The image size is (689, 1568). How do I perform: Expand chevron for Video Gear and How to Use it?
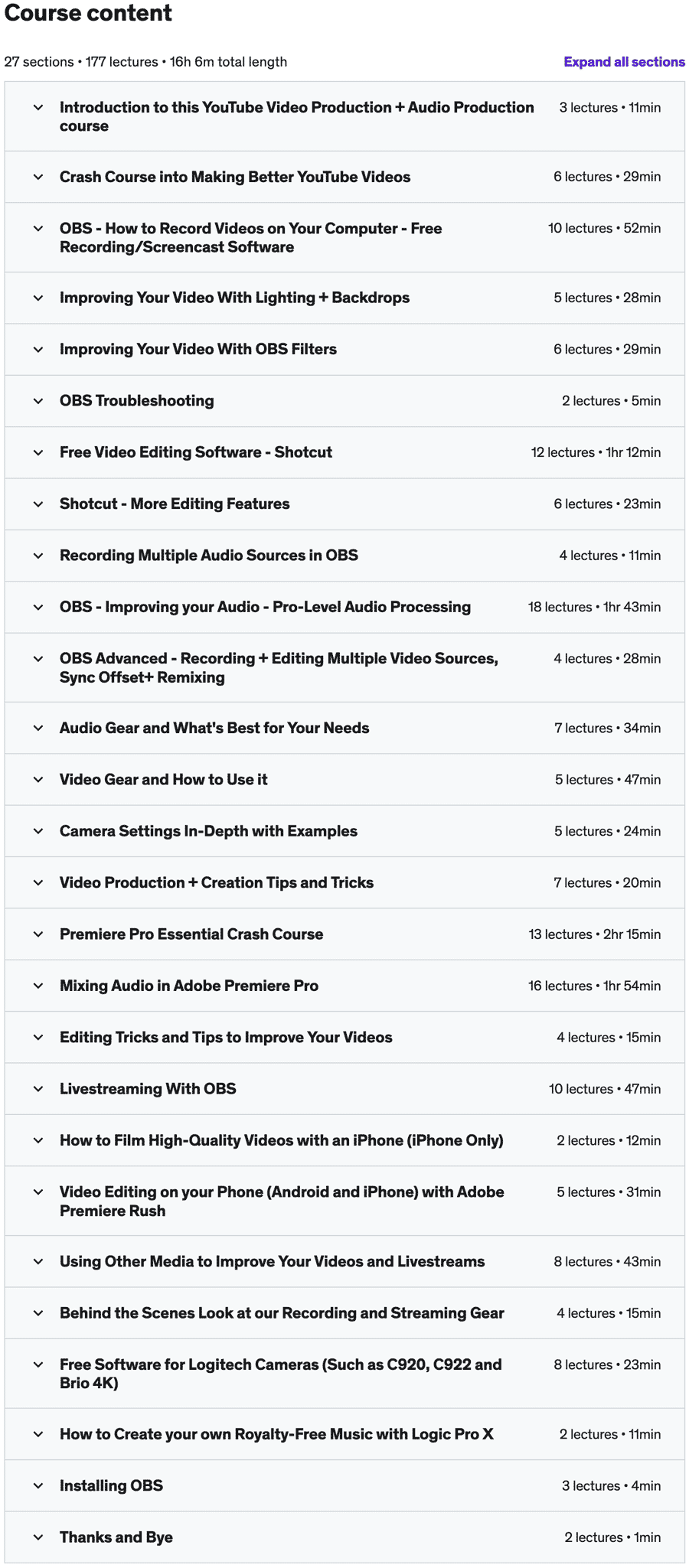[38, 780]
